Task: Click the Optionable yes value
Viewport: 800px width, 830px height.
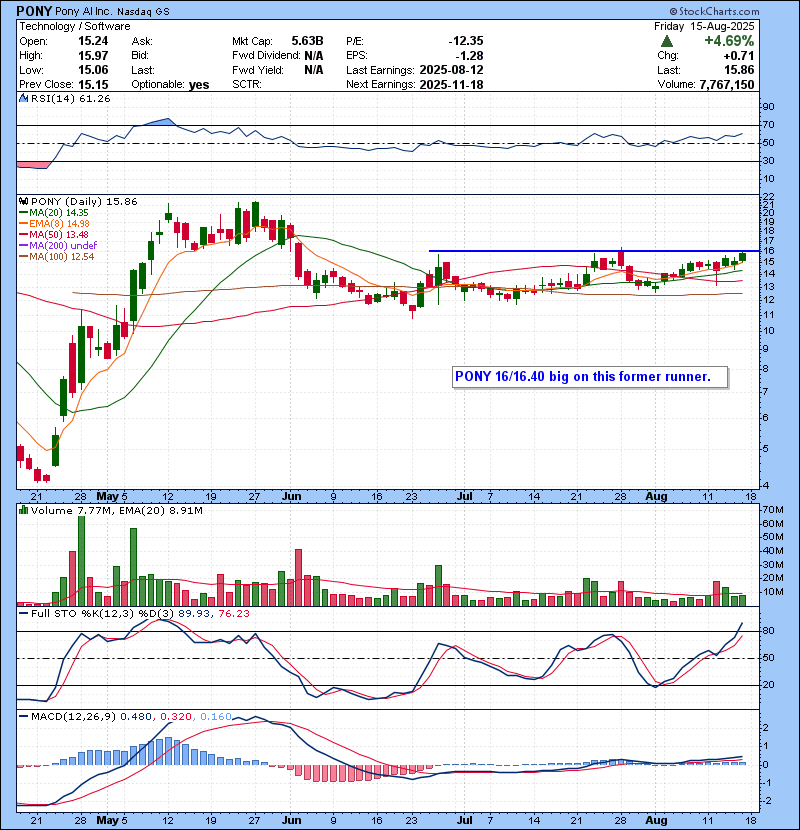Action: (199, 84)
